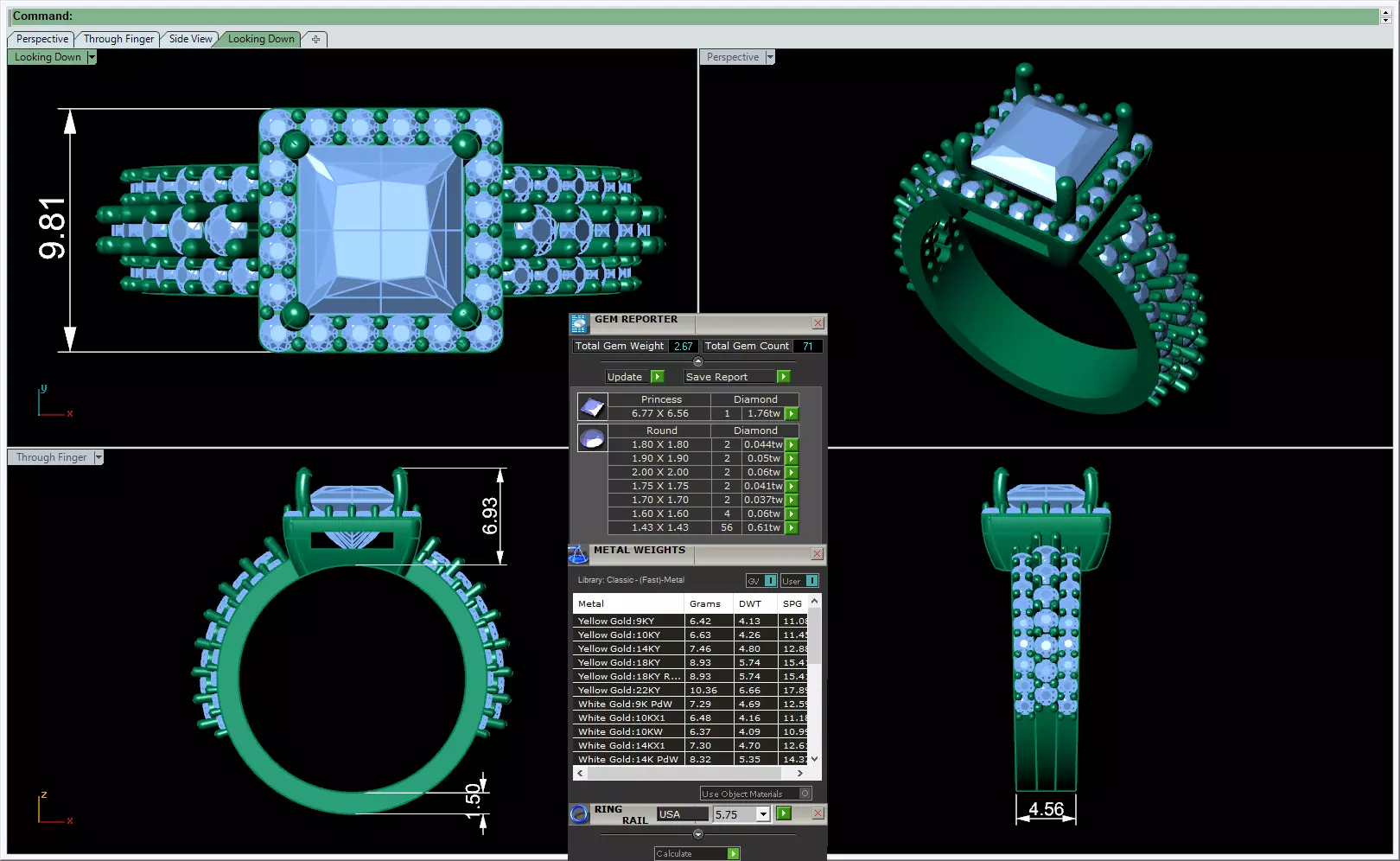The height and width of the screenshot is (861, 1400).
Task: Open the Looking Down viewport menu arrow
Action: click(x=92, y=57)
